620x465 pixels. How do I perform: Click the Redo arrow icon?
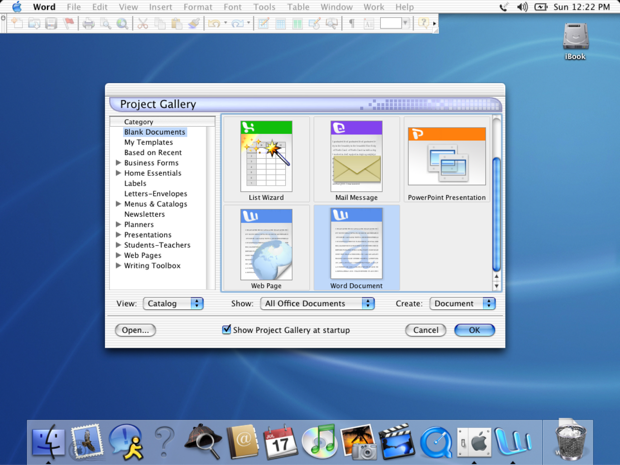[237, 24]
